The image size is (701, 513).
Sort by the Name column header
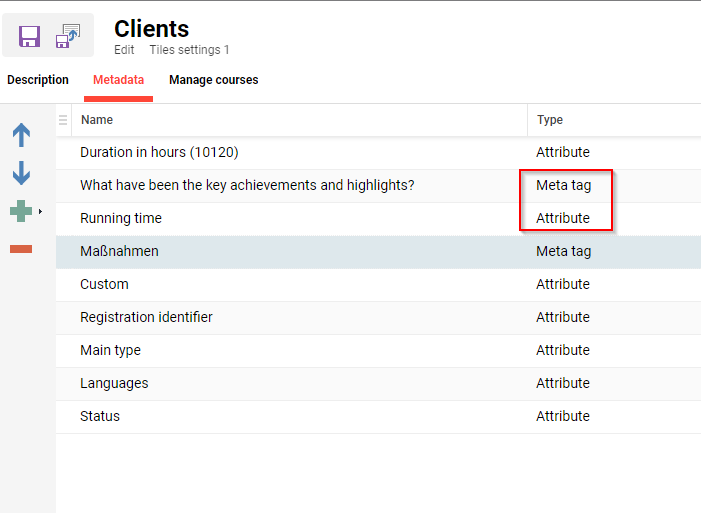coord(97,120)
